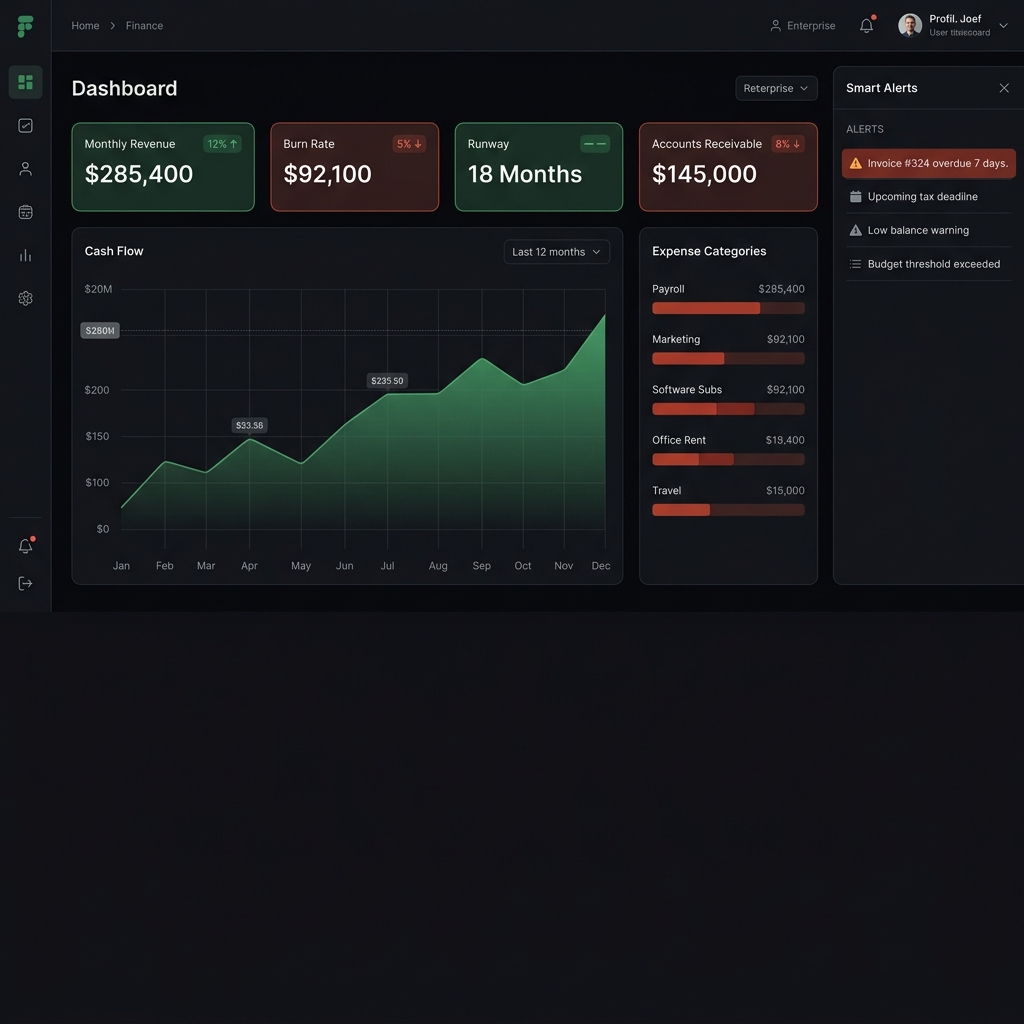Screen dimensions: 1024x1024
Task: Open Settings via the gear icon
Action: [25, 298]
